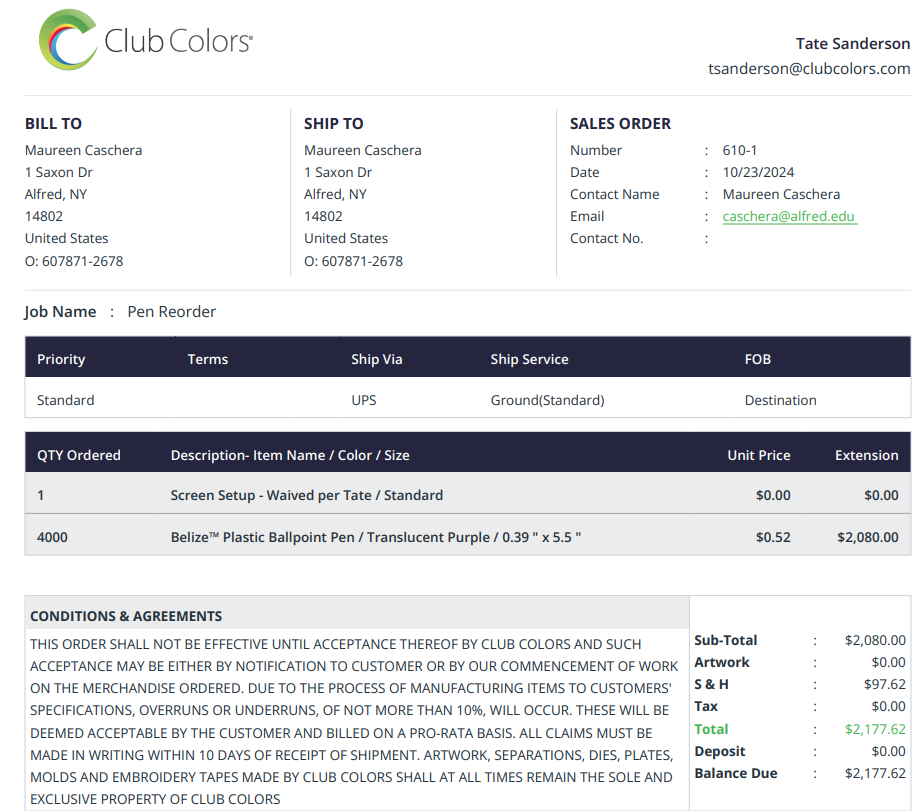This screenshot has width=915, height=811.
Task: Click the Club Colors logo
Action: click(146, 40)
